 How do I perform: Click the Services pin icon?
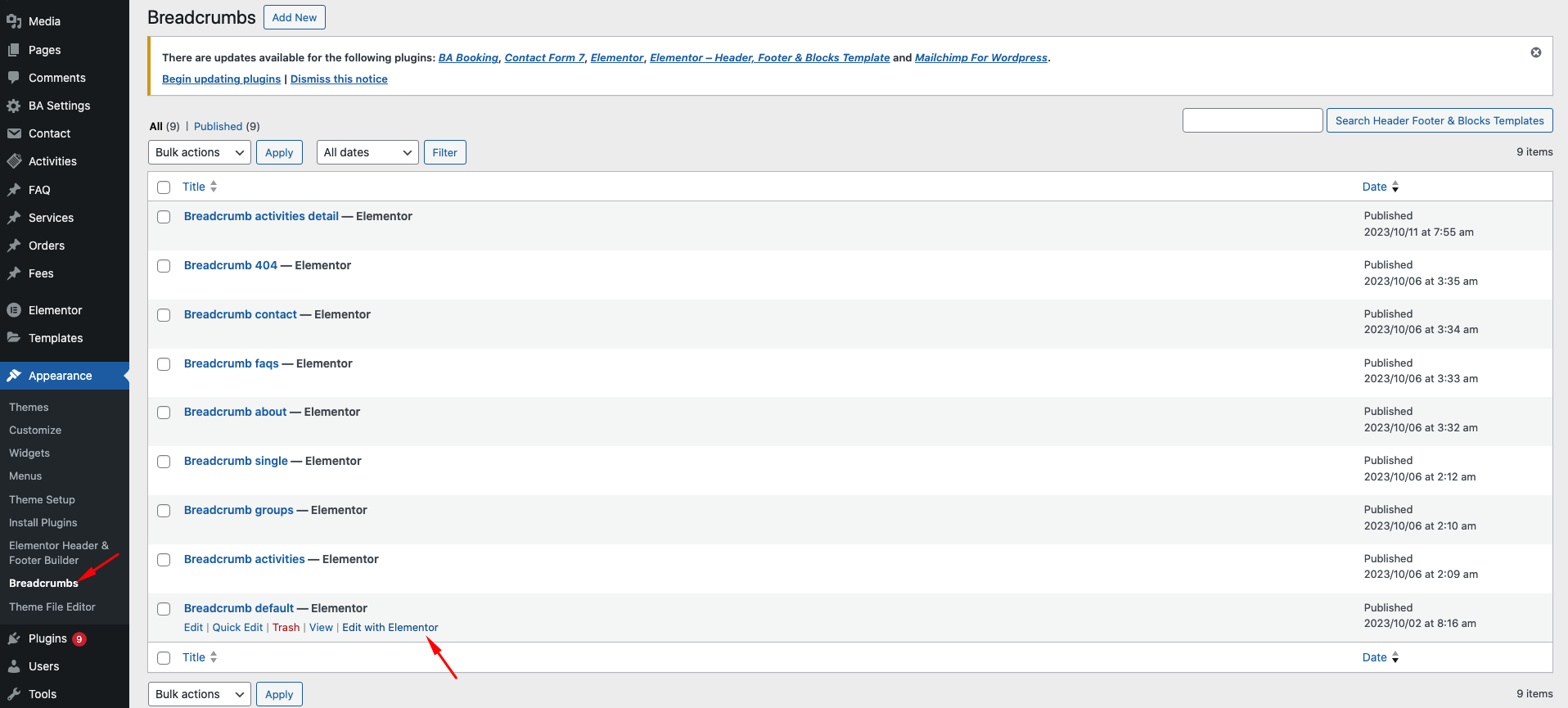tap(14, 218)
